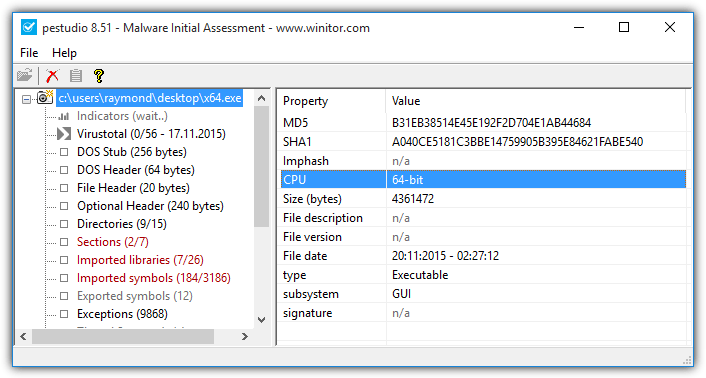Click the x64.exe file camera icon

click(45, 97)
